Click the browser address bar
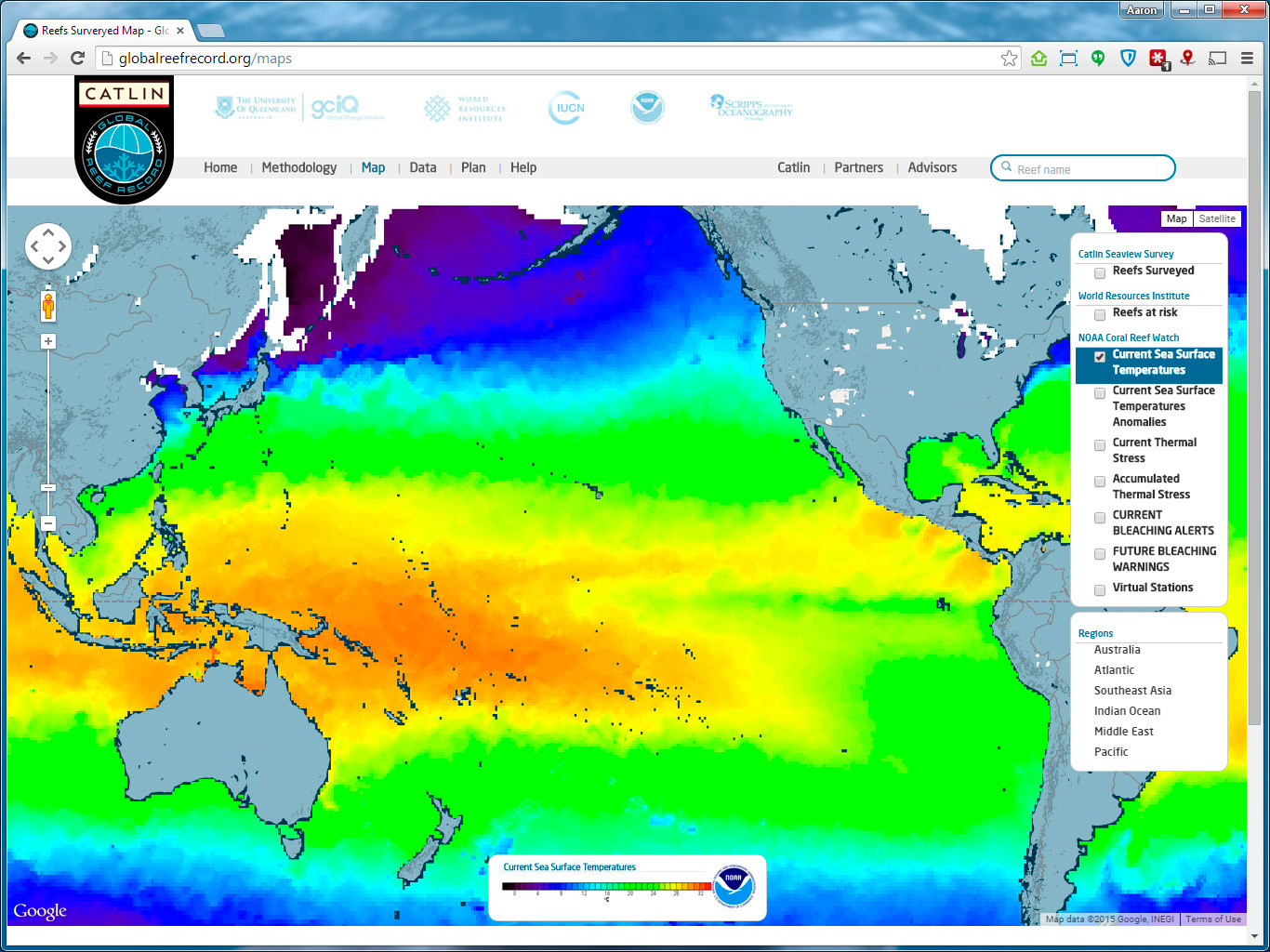1270x952 pixels. [x=558, y=58]
